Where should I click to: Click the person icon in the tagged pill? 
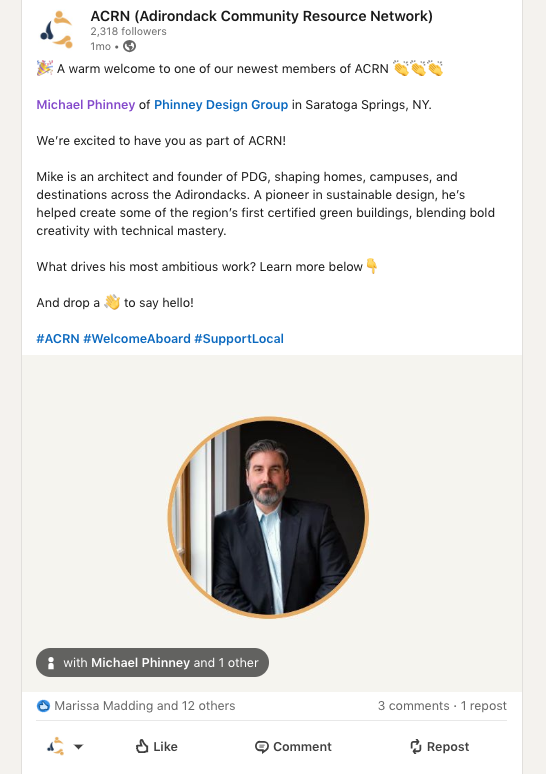point(50,662)
